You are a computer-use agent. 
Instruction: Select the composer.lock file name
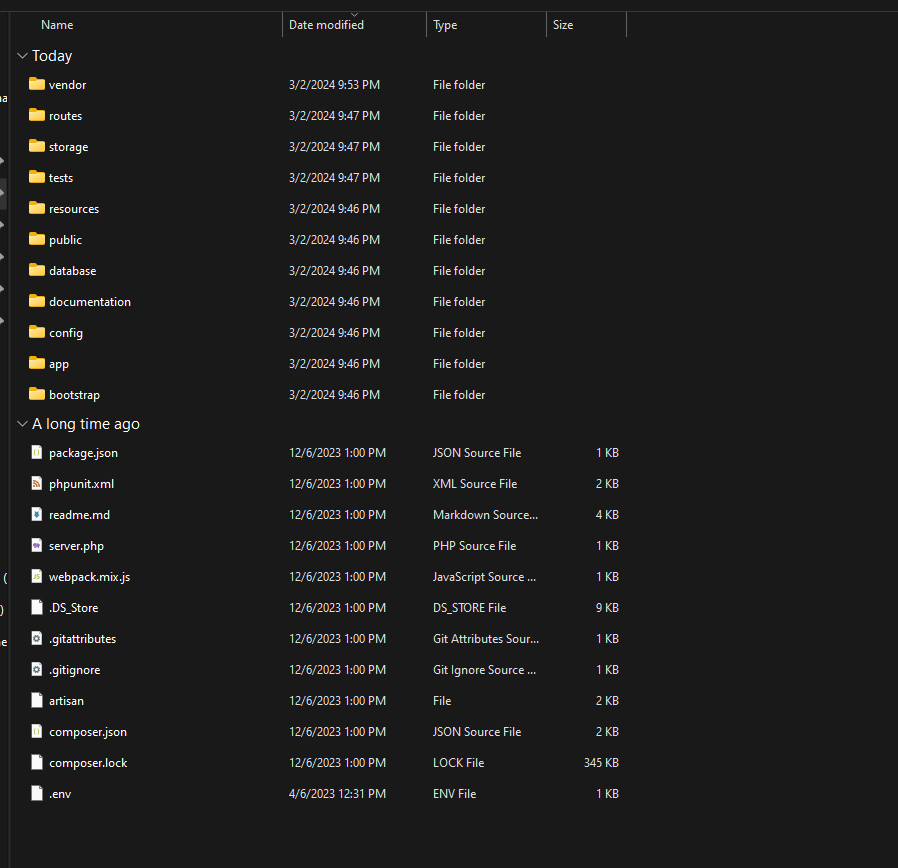click(88, 763)
